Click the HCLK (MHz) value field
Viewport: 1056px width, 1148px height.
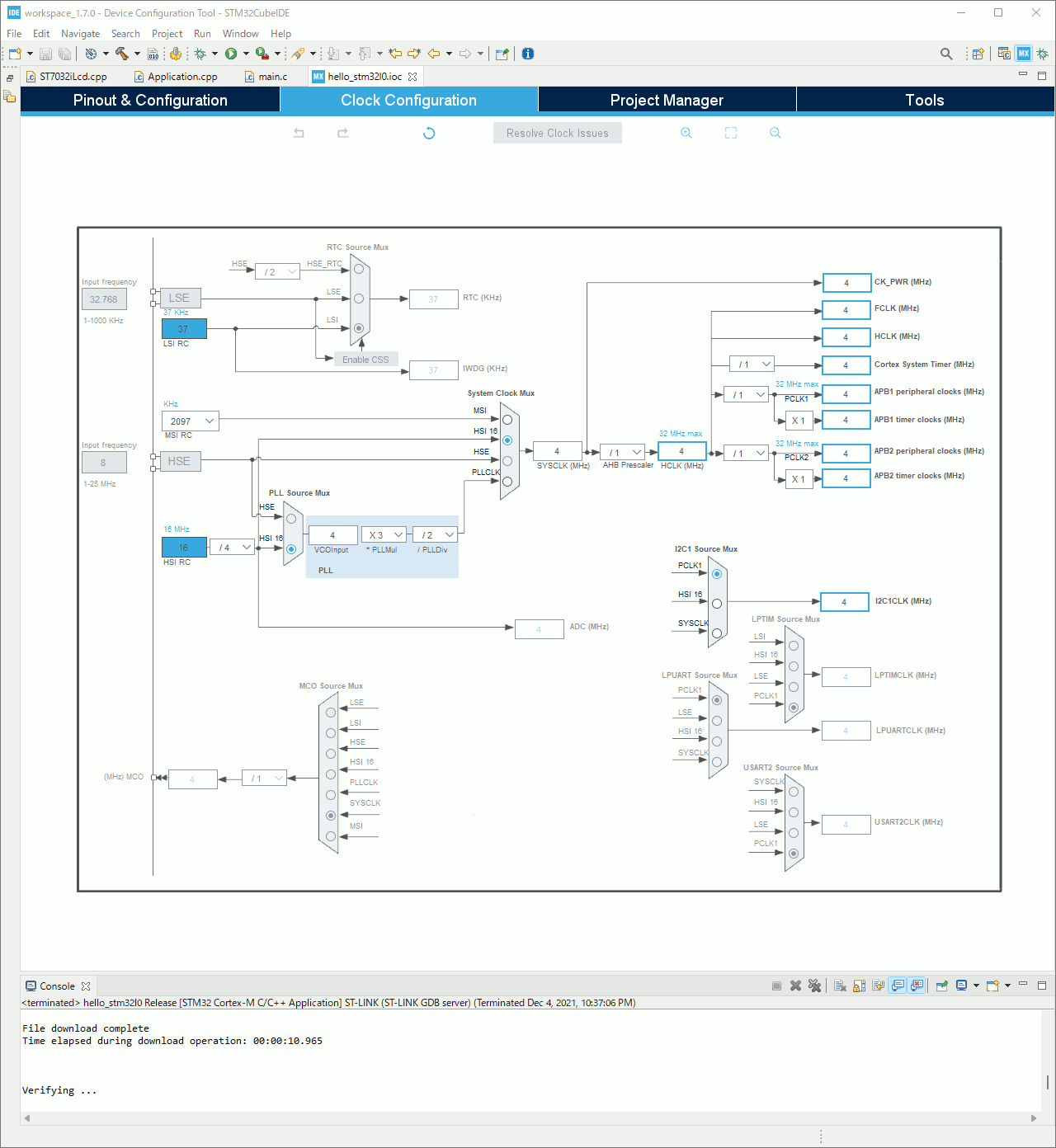point(681,451)
